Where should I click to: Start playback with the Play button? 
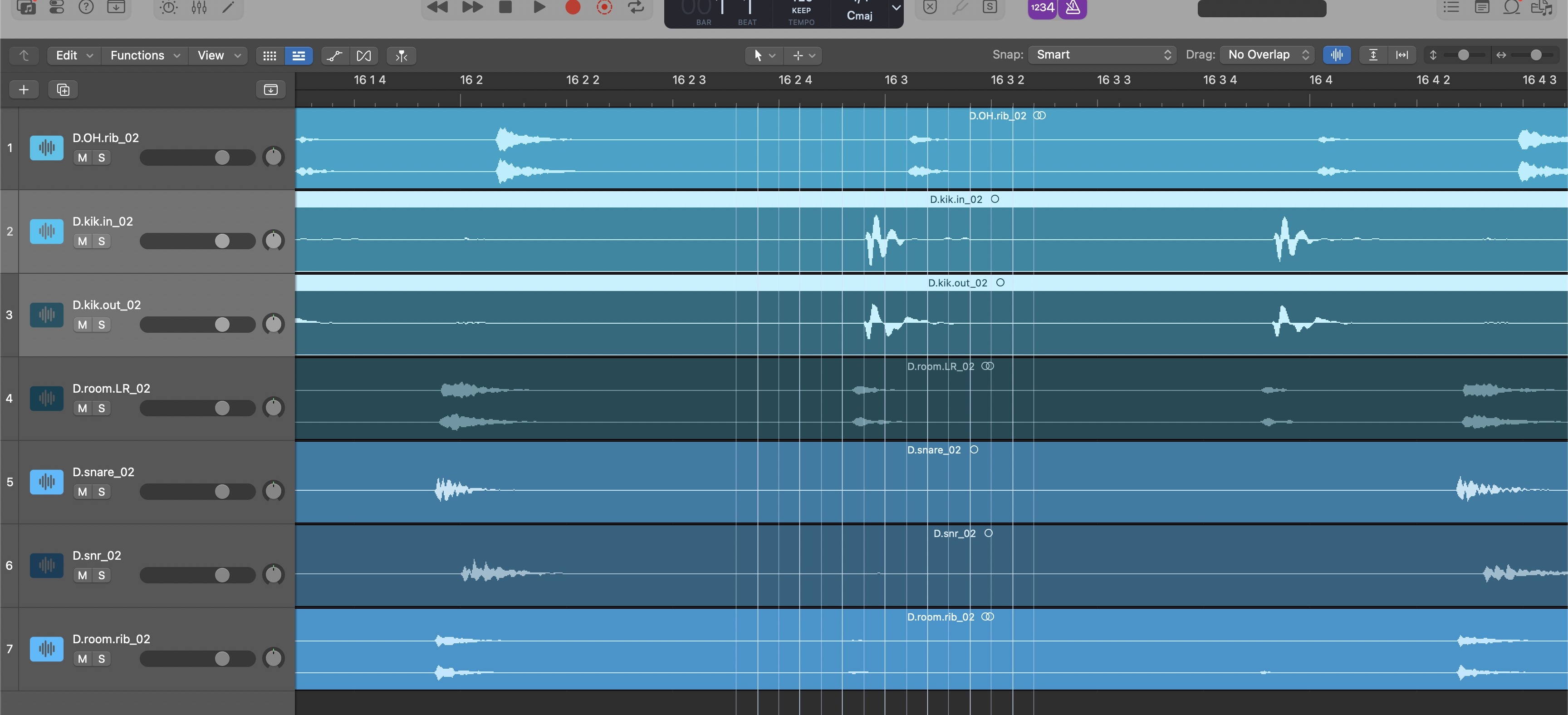(539, 7)
